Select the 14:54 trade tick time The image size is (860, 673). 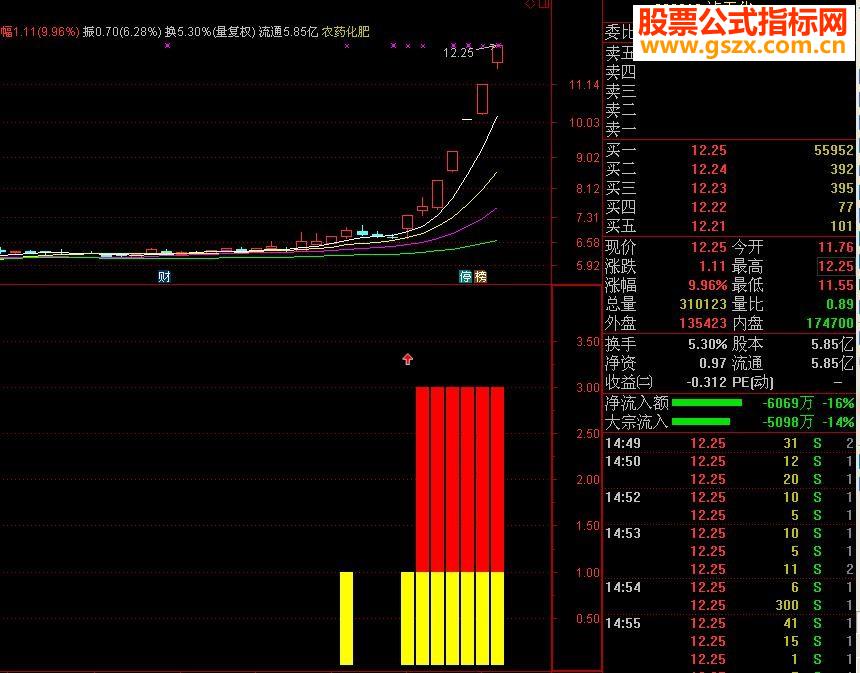coord(623,587)
